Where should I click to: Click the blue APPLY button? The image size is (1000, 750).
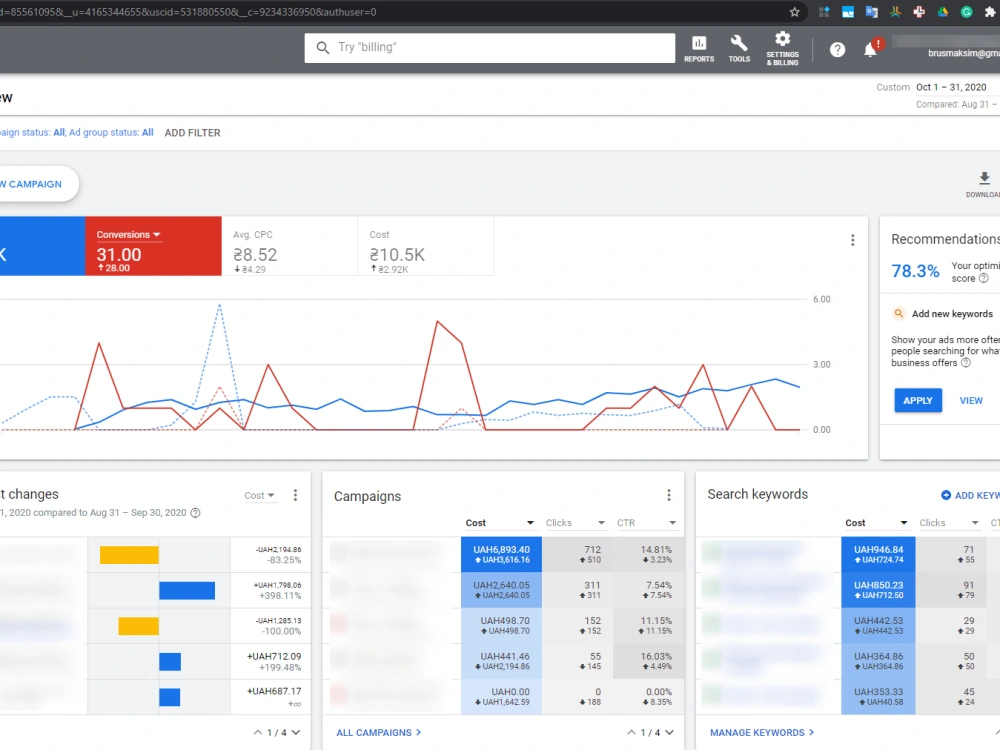(x=918, y=401)
